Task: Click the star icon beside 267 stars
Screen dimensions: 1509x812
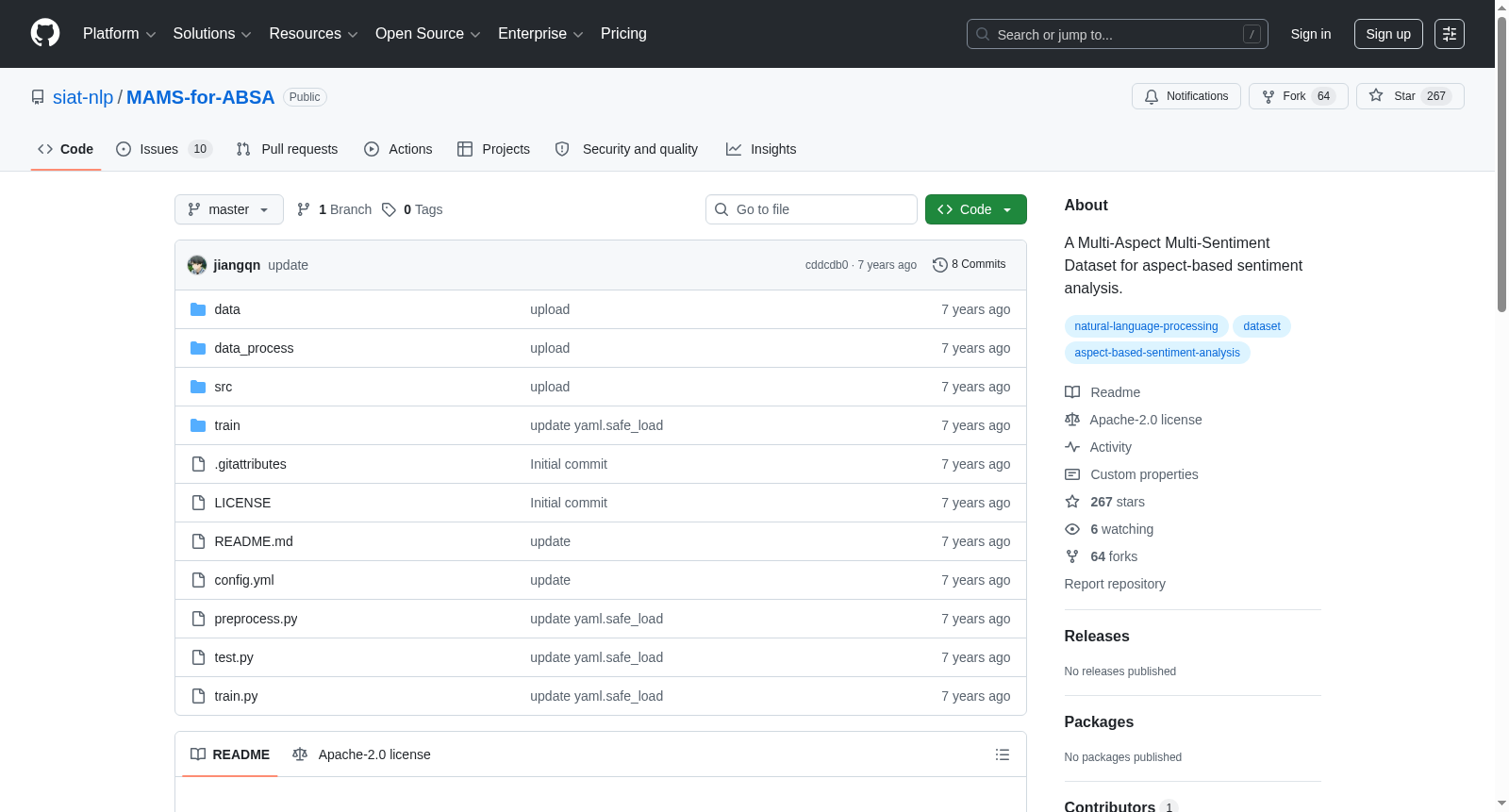Action: 1072,502
